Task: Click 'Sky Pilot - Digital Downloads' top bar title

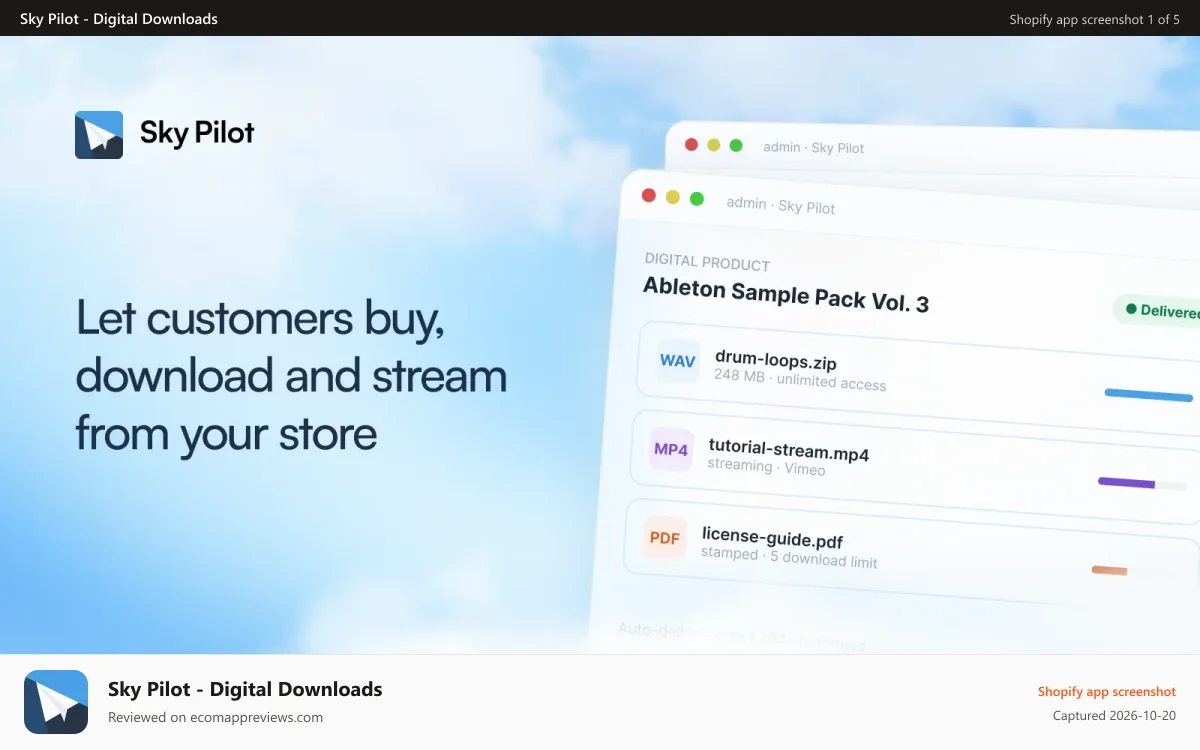Action: point(119,19)
